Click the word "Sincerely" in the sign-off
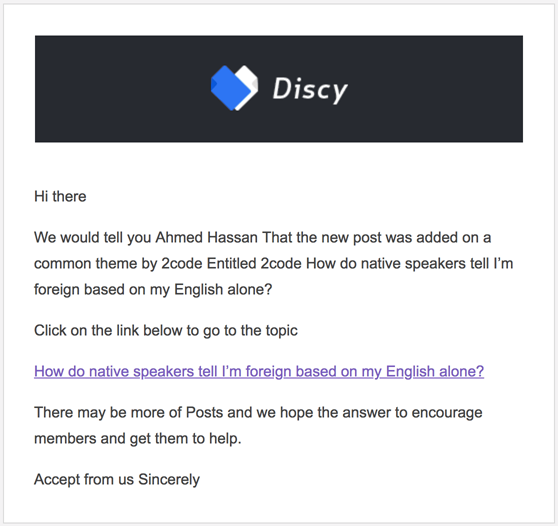Screen dimensions: 558x526 169,480
